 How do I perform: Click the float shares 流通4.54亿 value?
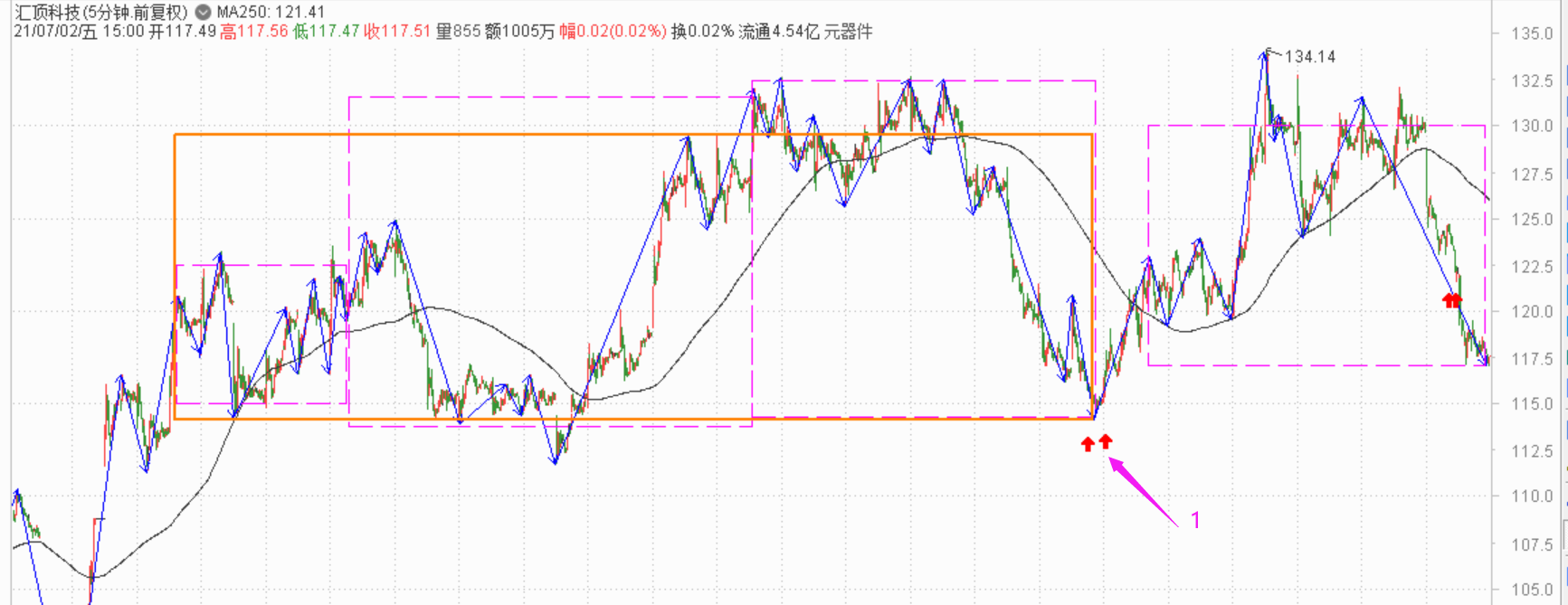tap(778, 32)
